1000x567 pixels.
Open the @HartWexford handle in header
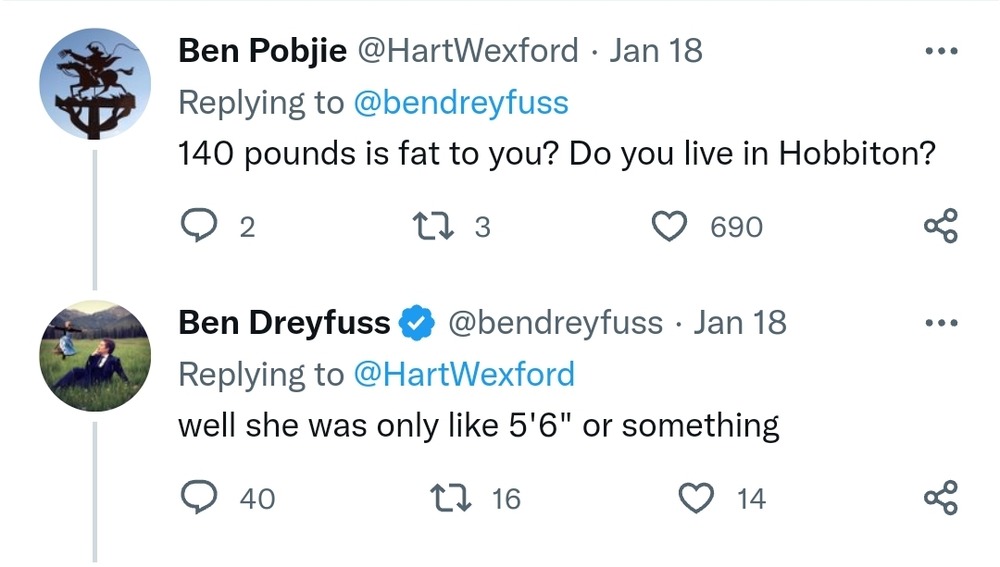(x=467, y=50)
